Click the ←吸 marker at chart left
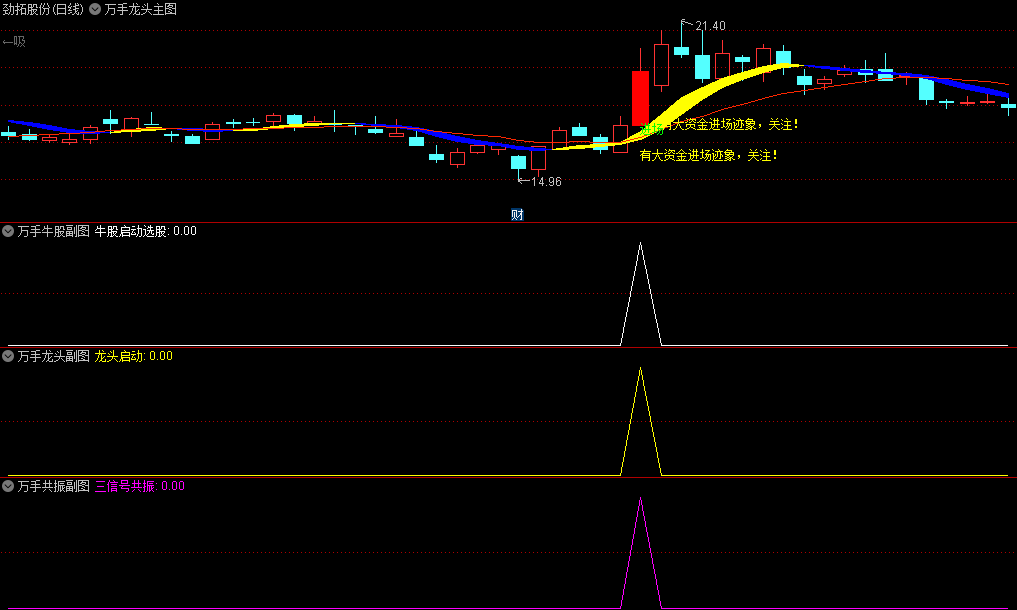This screenshot has height=610, width=1017. 14,42
